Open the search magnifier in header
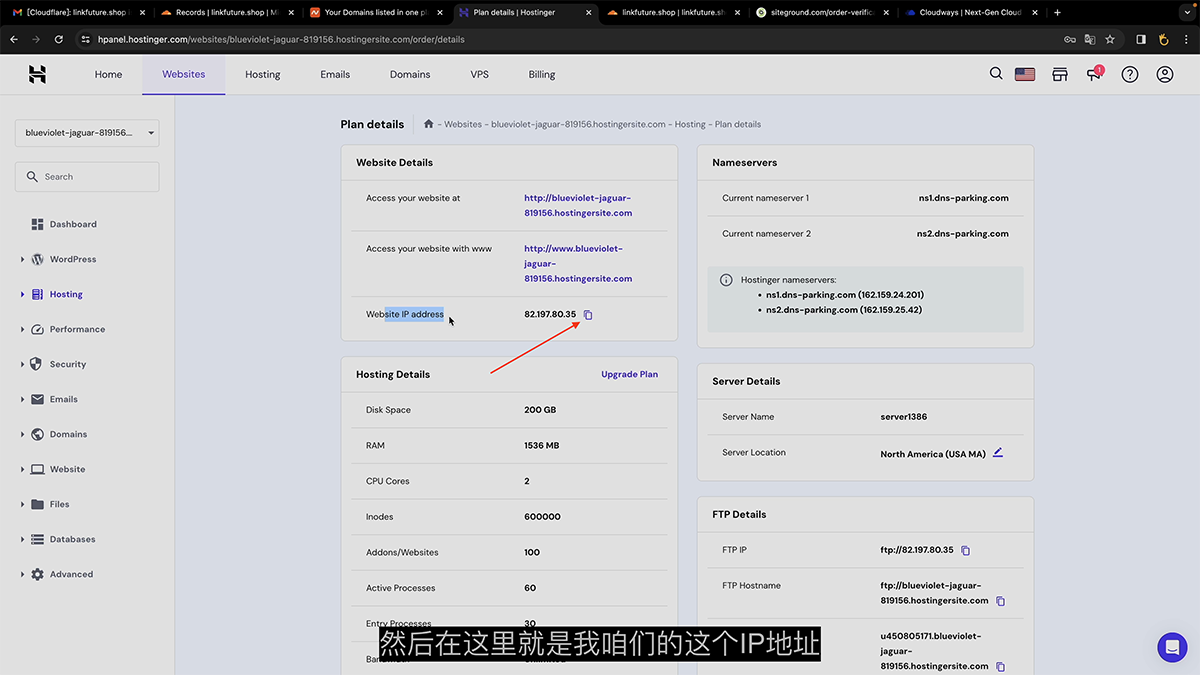1200x675 pixels. pos(996,73)
